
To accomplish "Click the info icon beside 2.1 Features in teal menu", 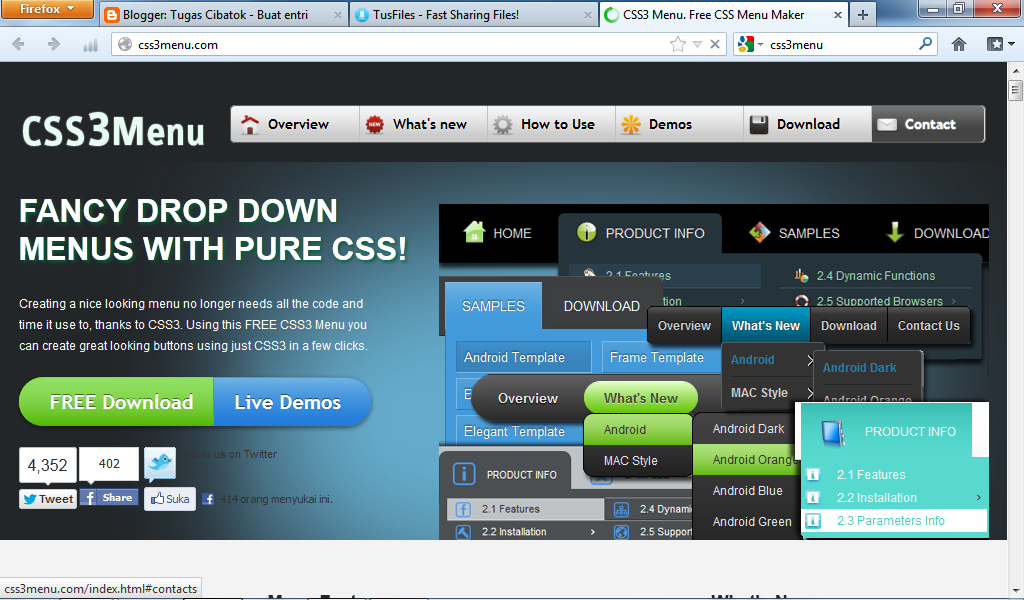I will coord(813,475).
